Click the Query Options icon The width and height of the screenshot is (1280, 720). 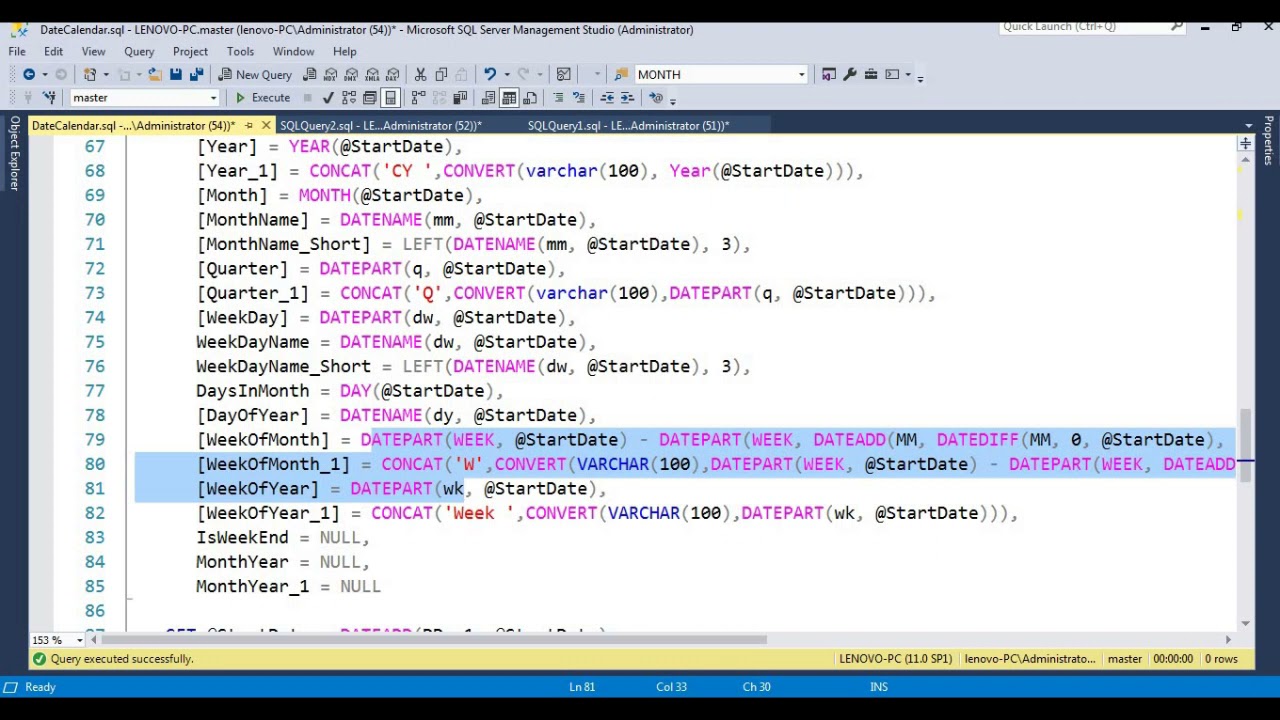tap(369, 98)
